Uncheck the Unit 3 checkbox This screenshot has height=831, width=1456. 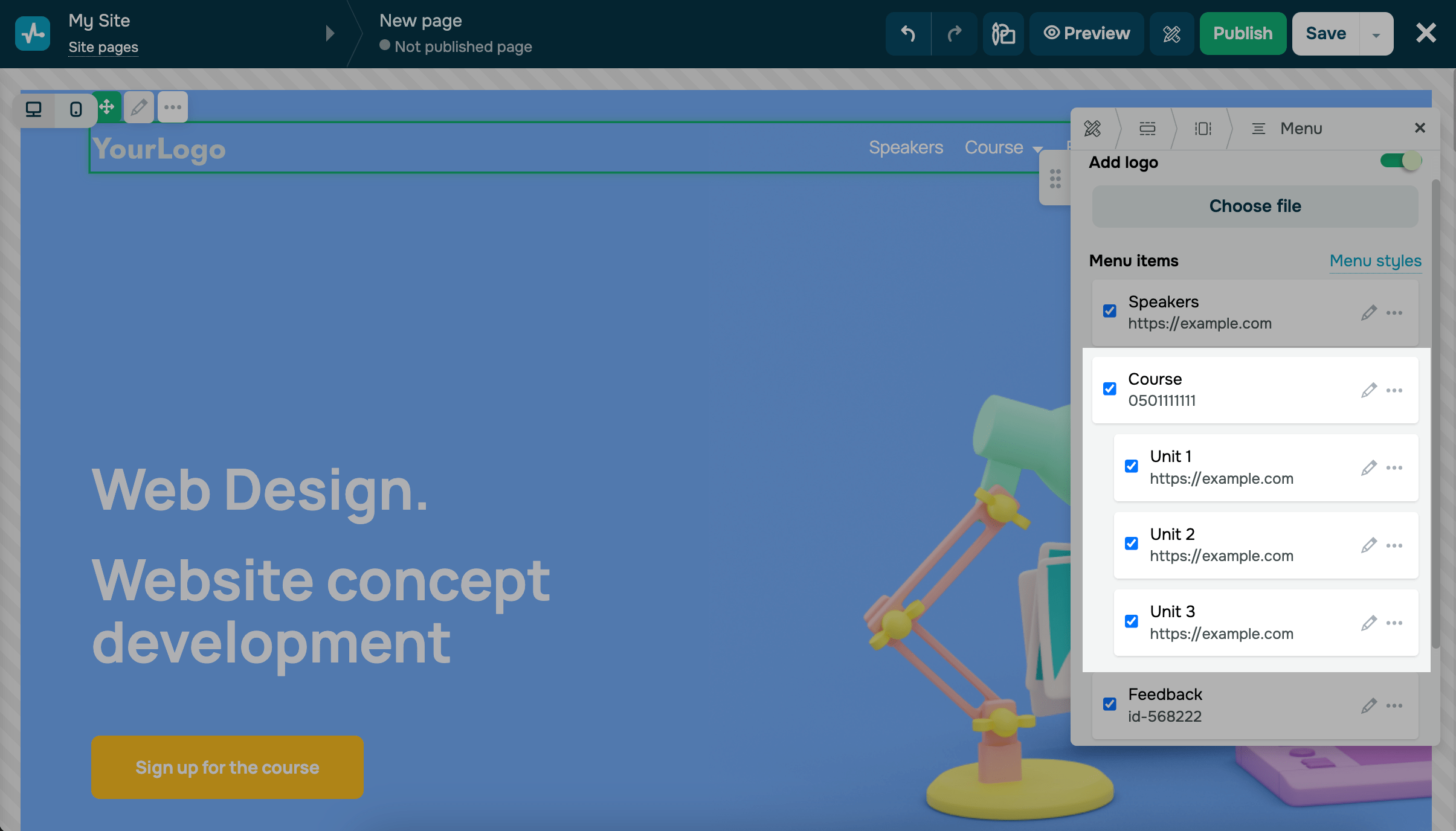(x=1132, y=621)
